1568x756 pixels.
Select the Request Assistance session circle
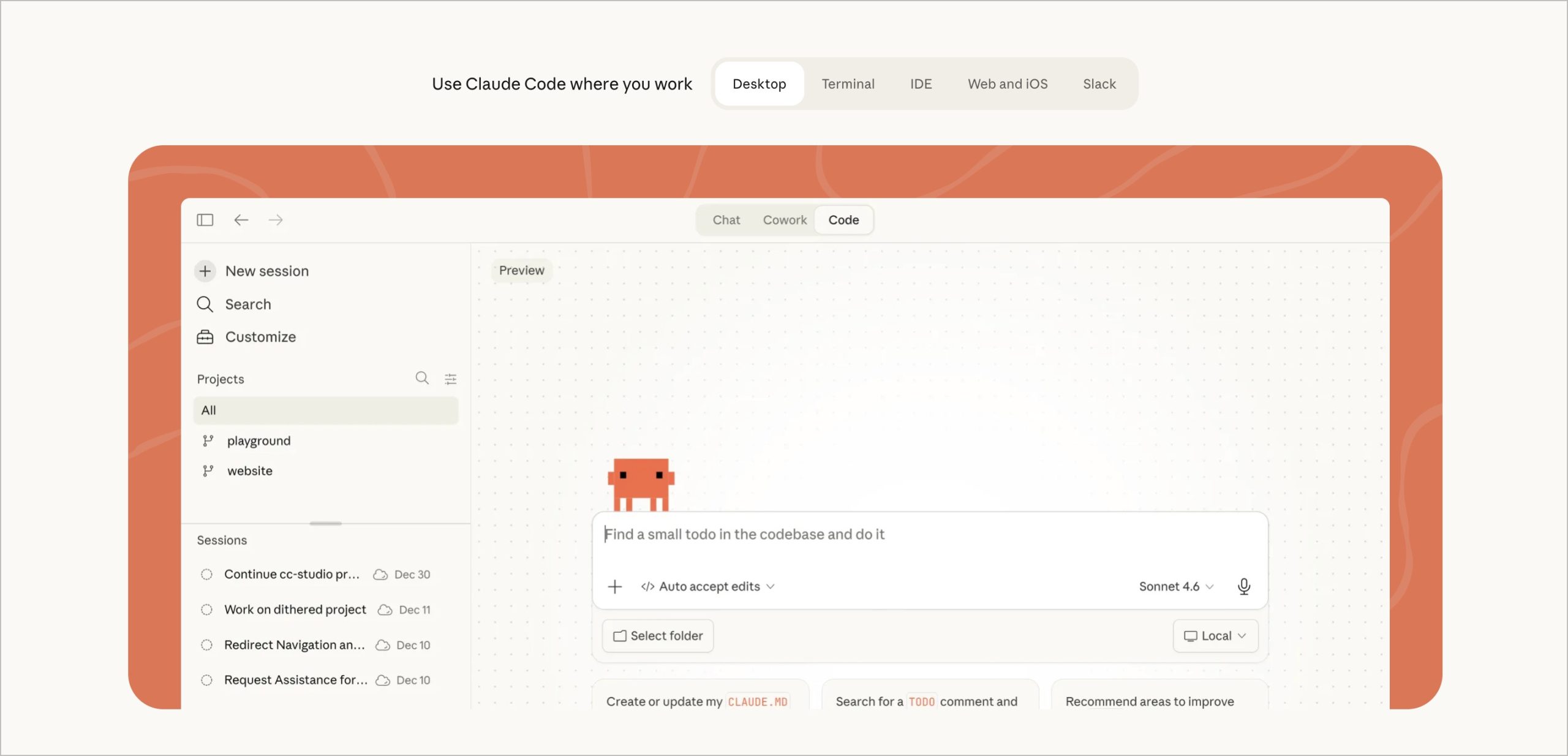(206, 680)
